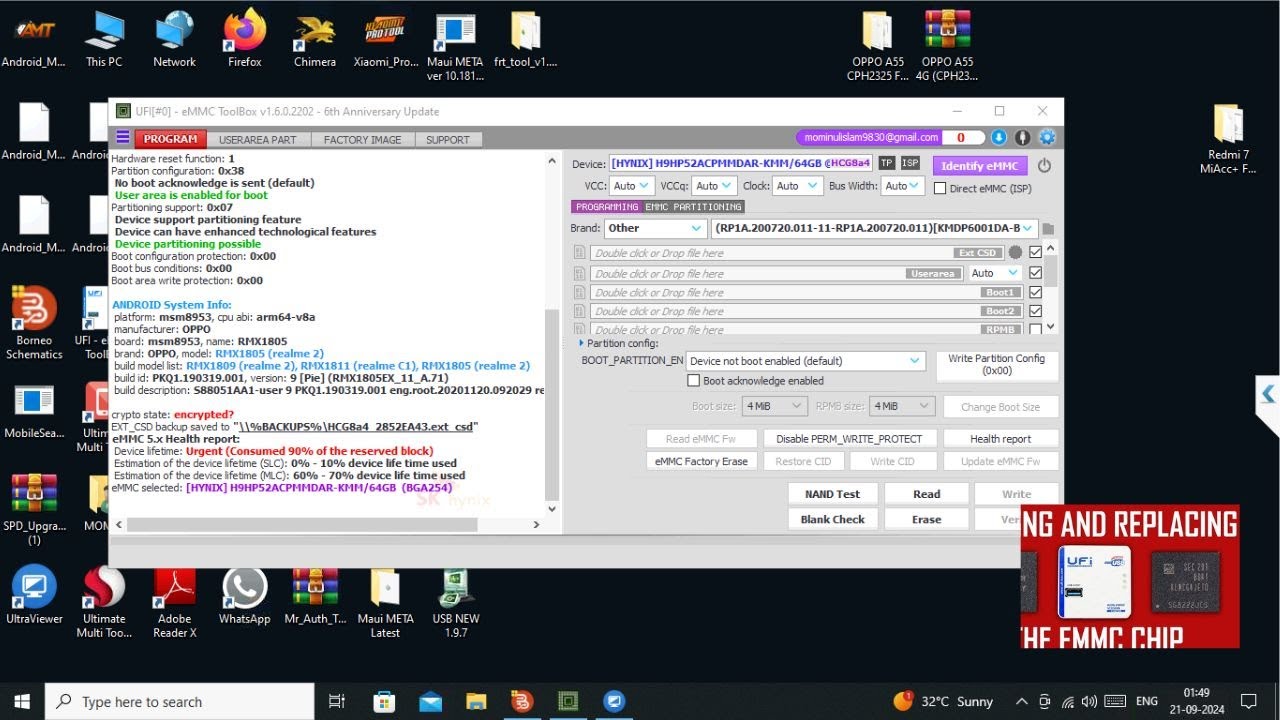Click the blue download updates icon
The image size is (1280, 720).
[999, 138]
